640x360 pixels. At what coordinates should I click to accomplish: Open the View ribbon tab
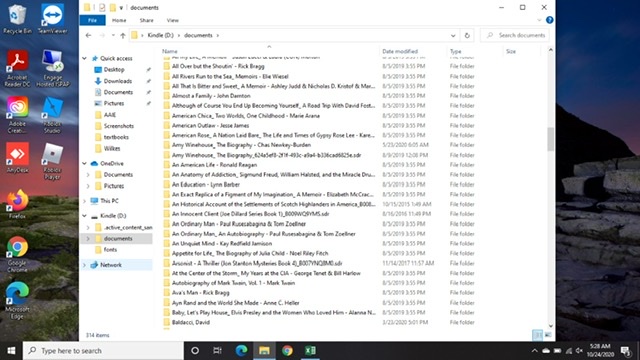pyautogui.click(x=173, y=20)
